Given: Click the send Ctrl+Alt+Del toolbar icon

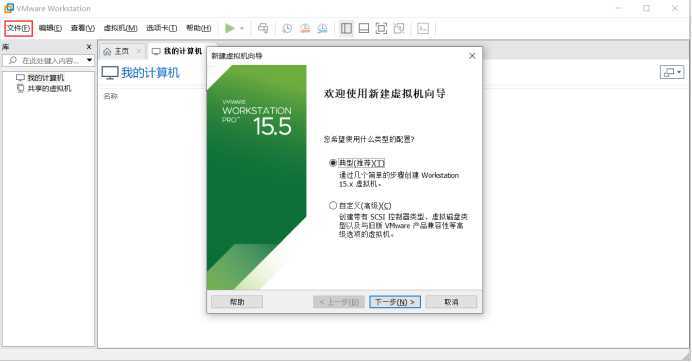Looking at the screenshot, I should pyautogui.click(x=263, y=28).
